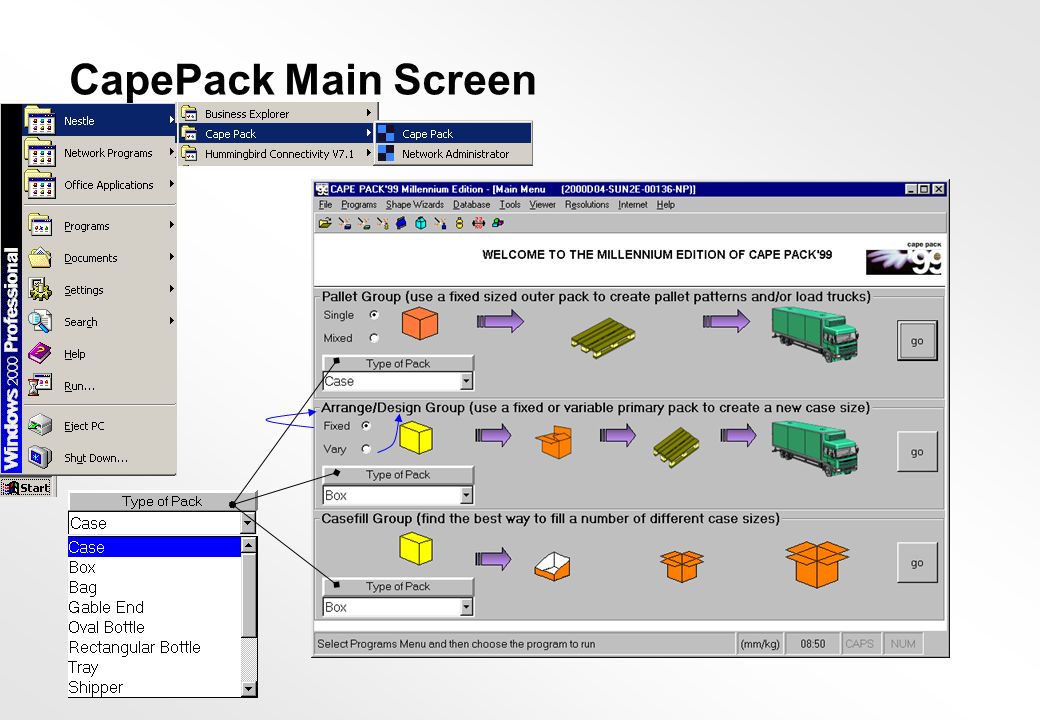Click the Search magnifier icon in Start menu

pyautogui.click(x=40, y=321)
